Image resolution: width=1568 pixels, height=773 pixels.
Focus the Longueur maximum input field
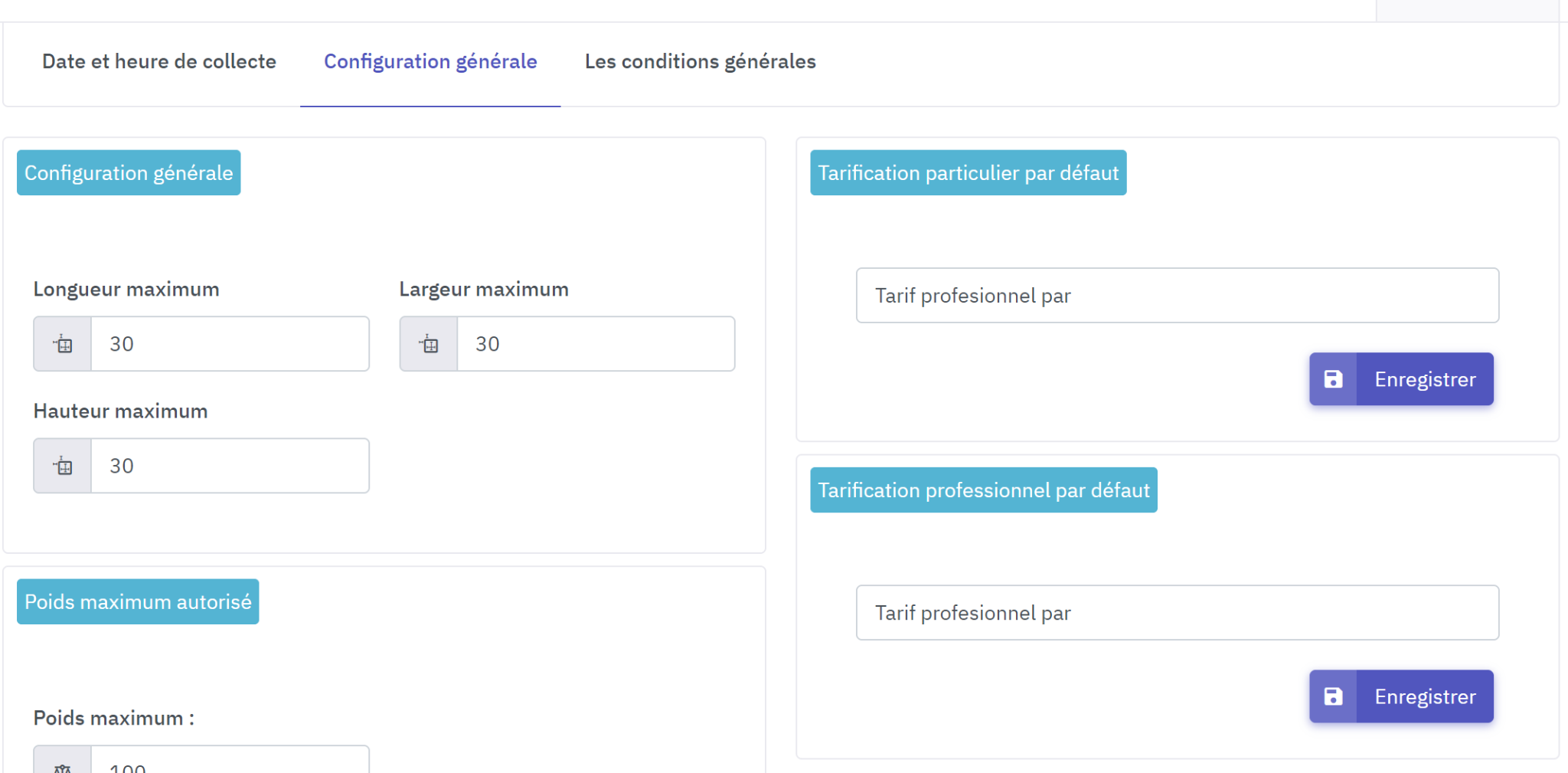point(230,344)
